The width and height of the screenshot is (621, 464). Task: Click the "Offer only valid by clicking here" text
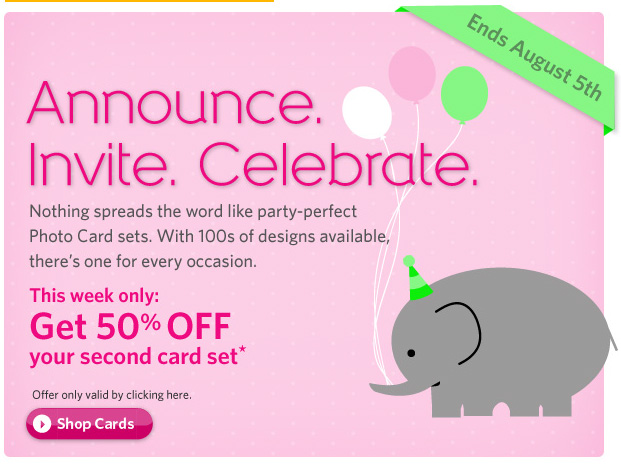pyautogui.click(x=111, y=395)
